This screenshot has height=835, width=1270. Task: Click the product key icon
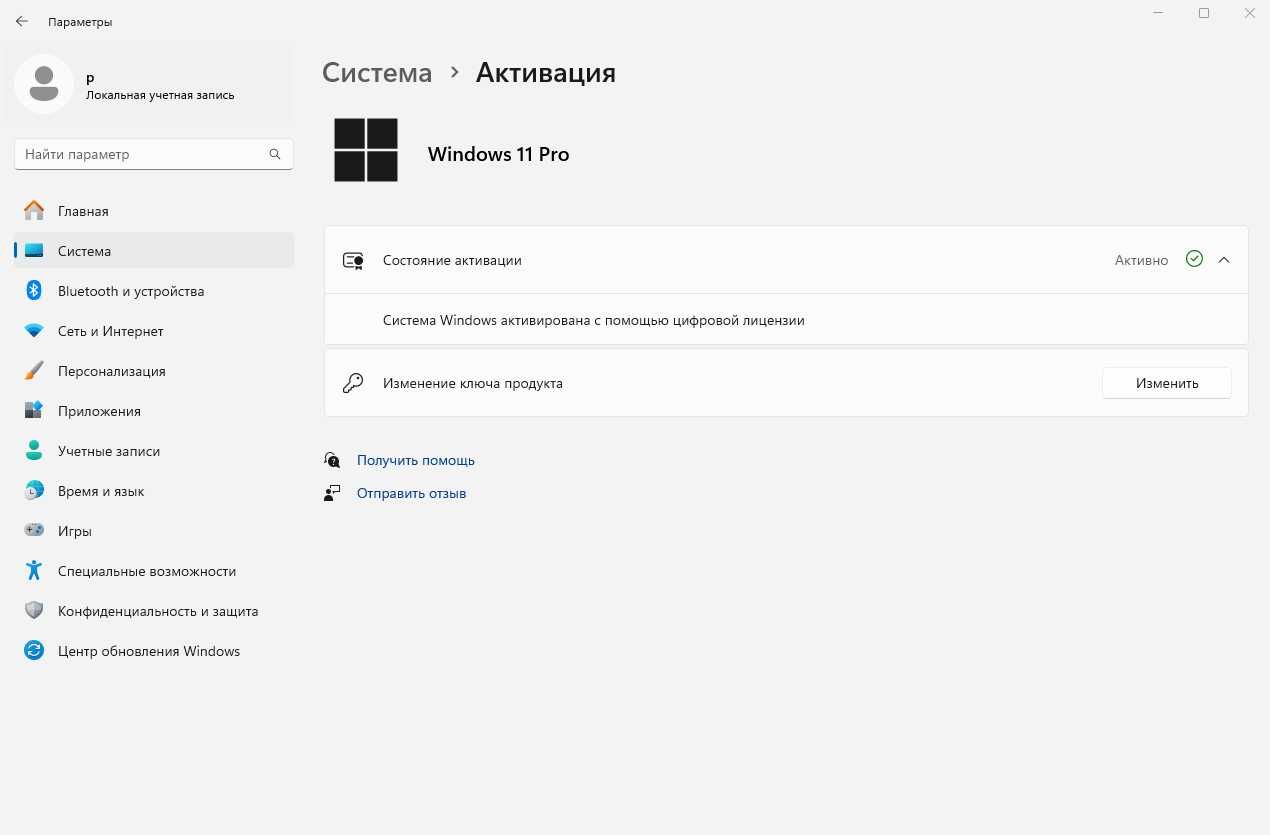coord(353,383)
